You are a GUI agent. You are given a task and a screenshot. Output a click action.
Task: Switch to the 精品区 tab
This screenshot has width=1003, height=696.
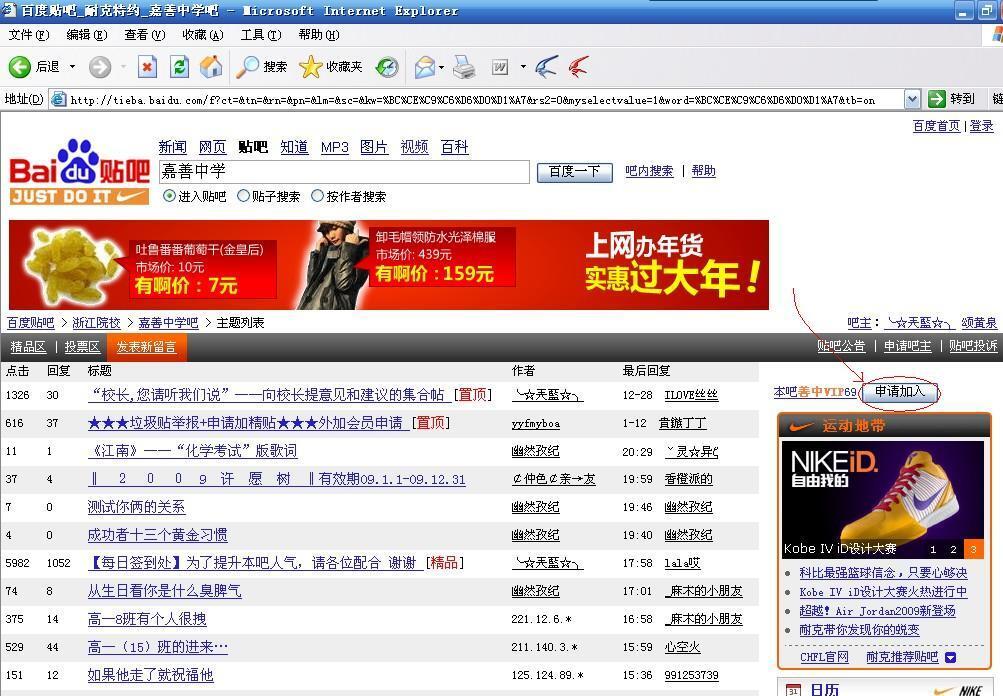[28, 347]
